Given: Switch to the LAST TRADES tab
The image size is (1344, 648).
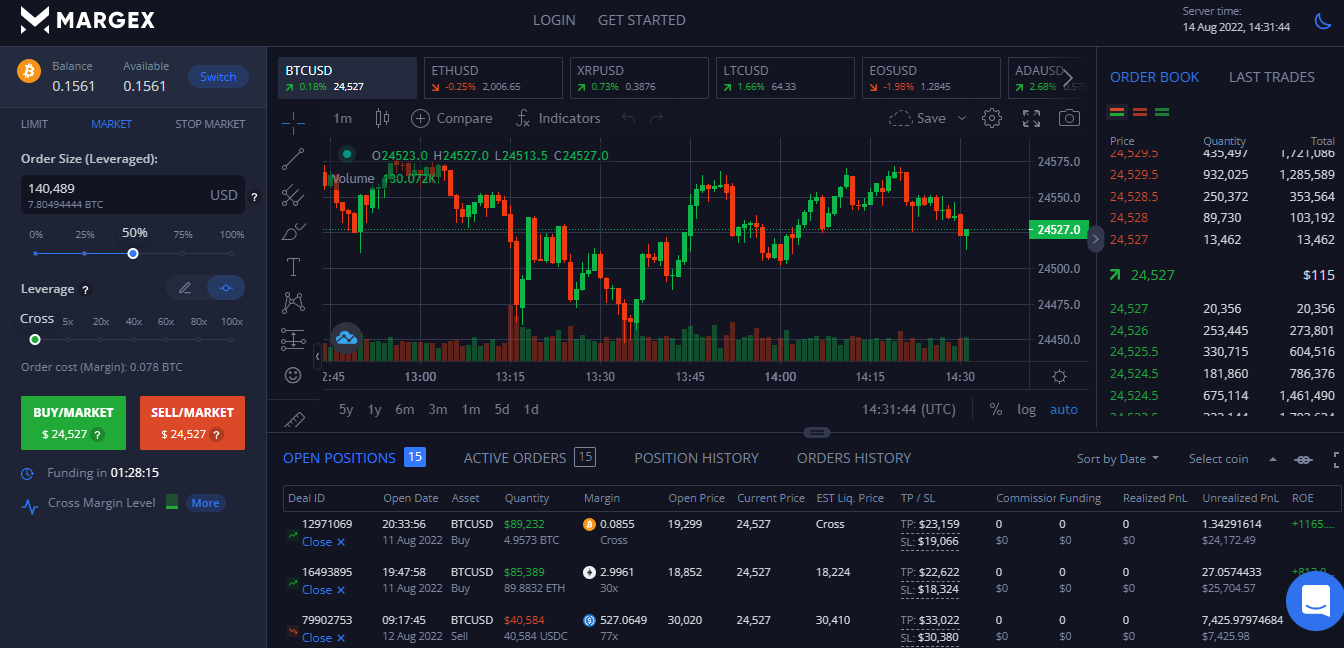Looking at the screenshot, I should point(1271,77).
